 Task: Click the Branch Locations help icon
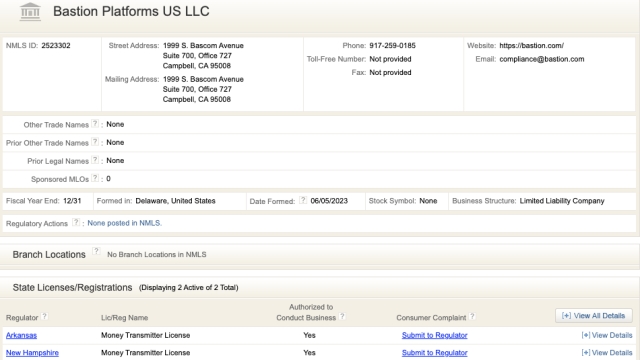click(96, 251)
